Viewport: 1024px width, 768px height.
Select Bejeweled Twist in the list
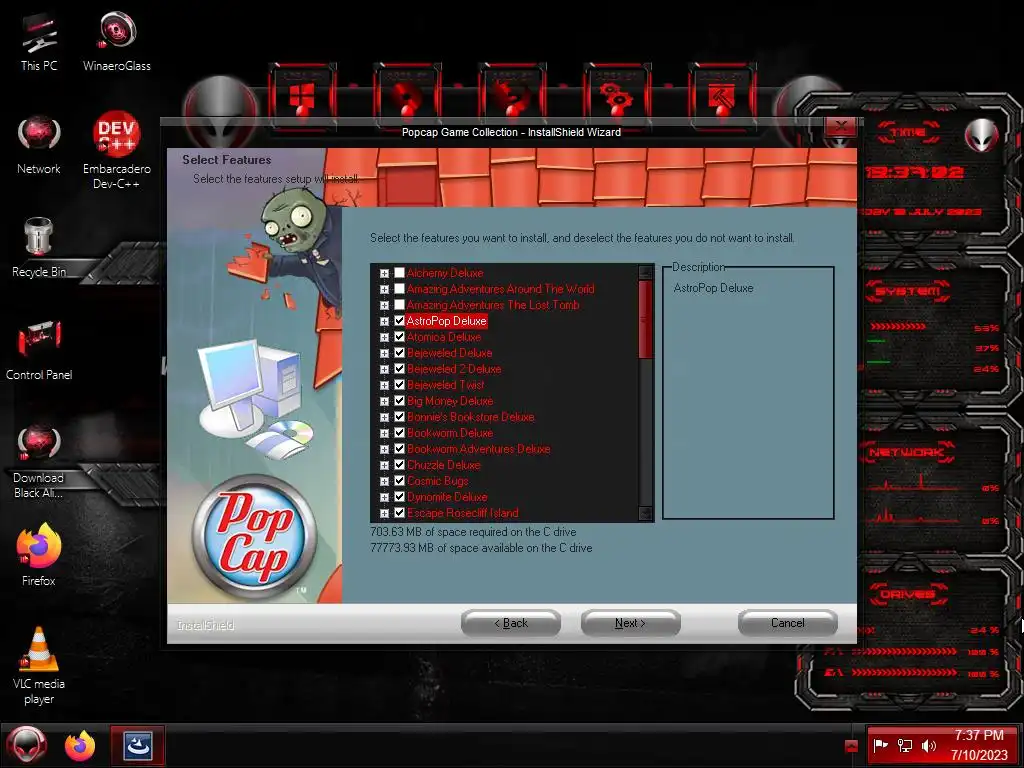pyautogui.click(x=445, y=385)
